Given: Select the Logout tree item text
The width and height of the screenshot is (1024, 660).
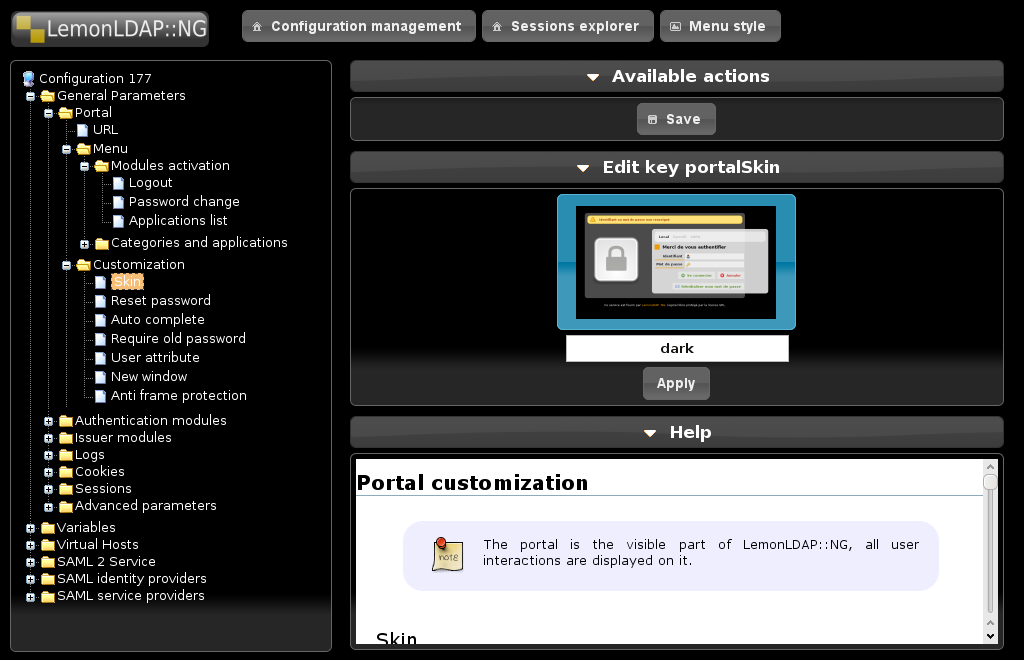Looking at the screenshot, I should click(150, 183).
